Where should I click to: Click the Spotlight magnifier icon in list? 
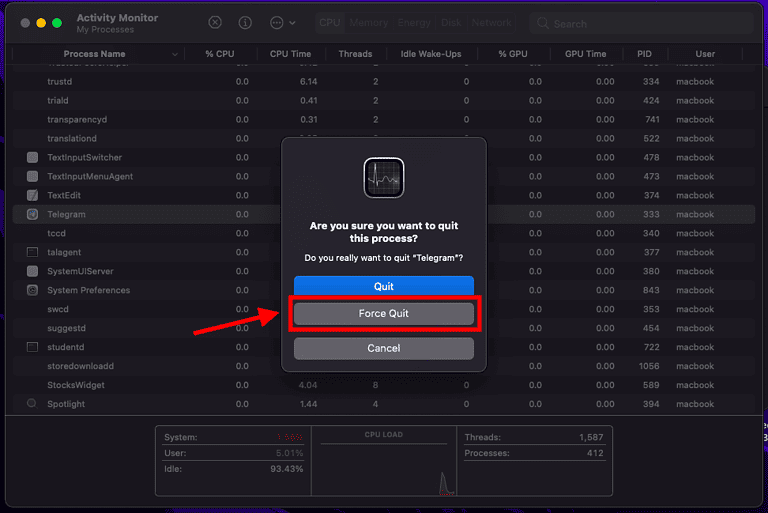[32, 404]
